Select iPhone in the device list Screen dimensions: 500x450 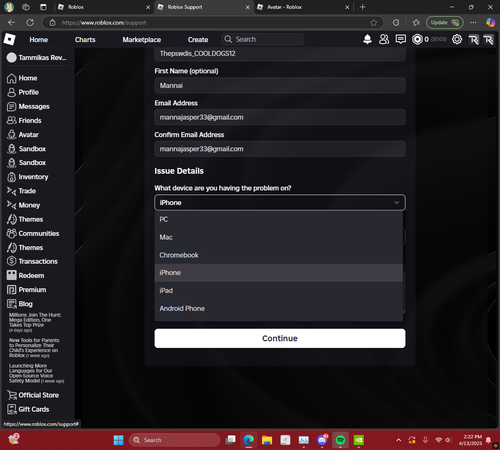[279, 273]
